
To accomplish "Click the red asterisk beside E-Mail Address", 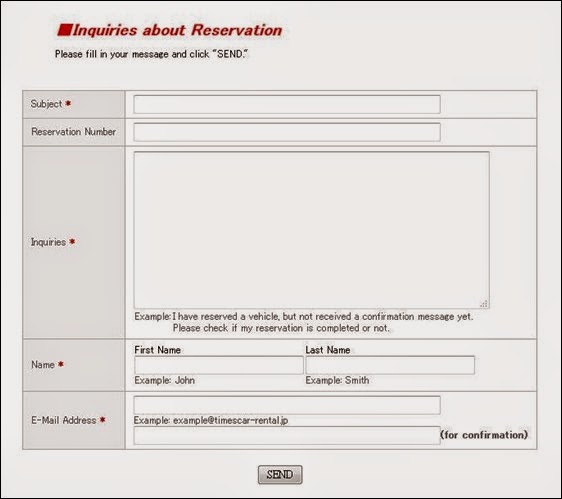I will (x=103, y=419).
